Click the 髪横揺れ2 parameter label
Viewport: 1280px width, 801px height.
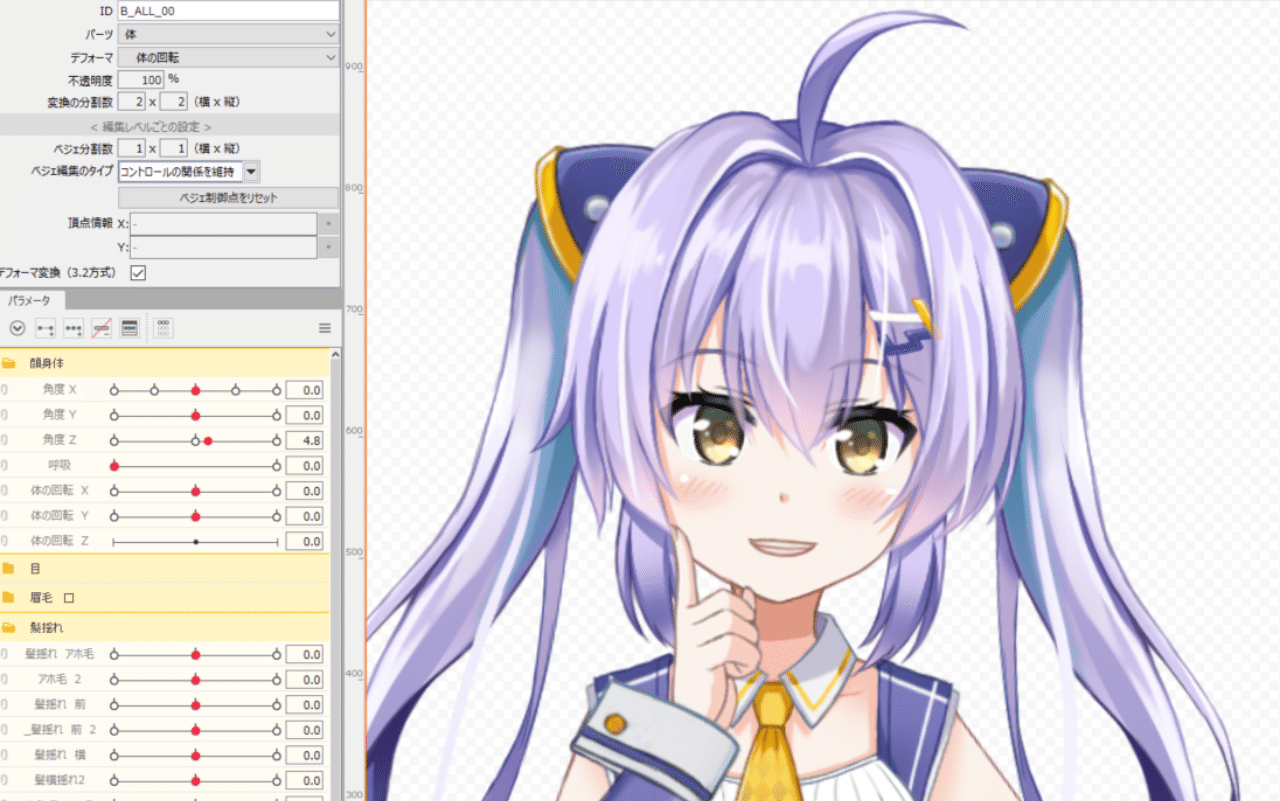(x=58, y=779)
